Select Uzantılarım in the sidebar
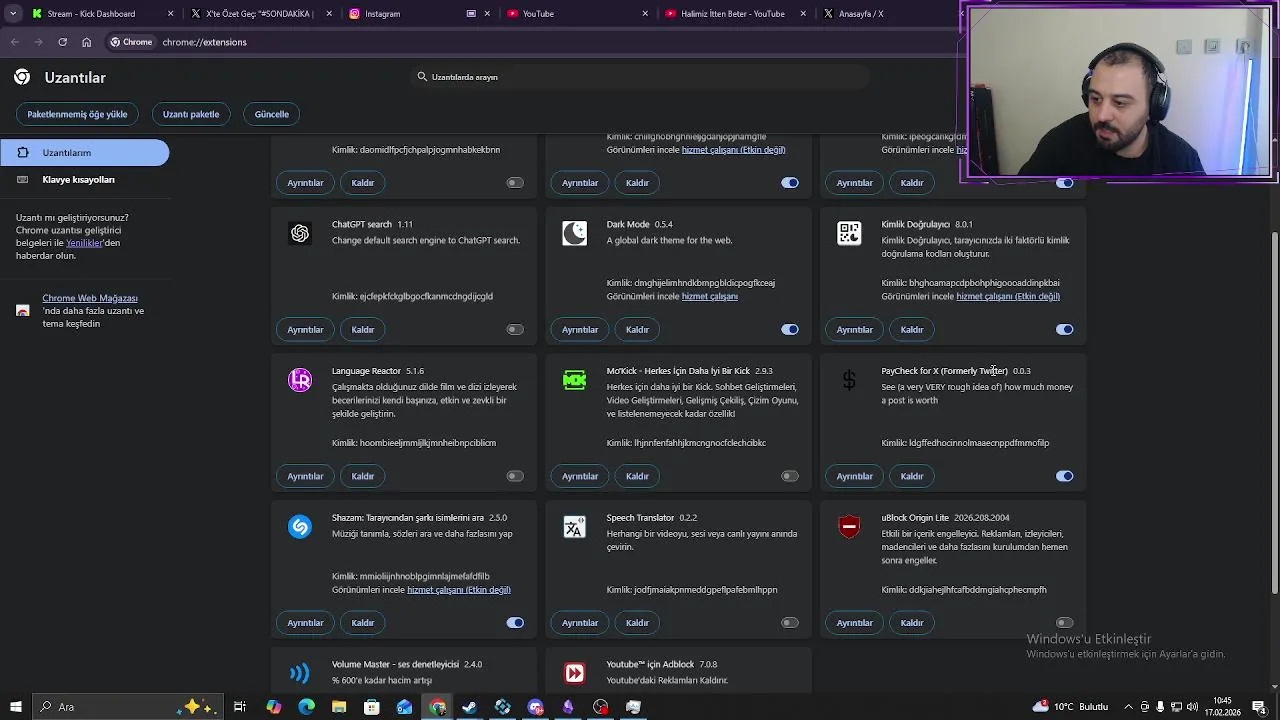Image resolution: width=1280 pixels, height=720 pixels. 84,153
